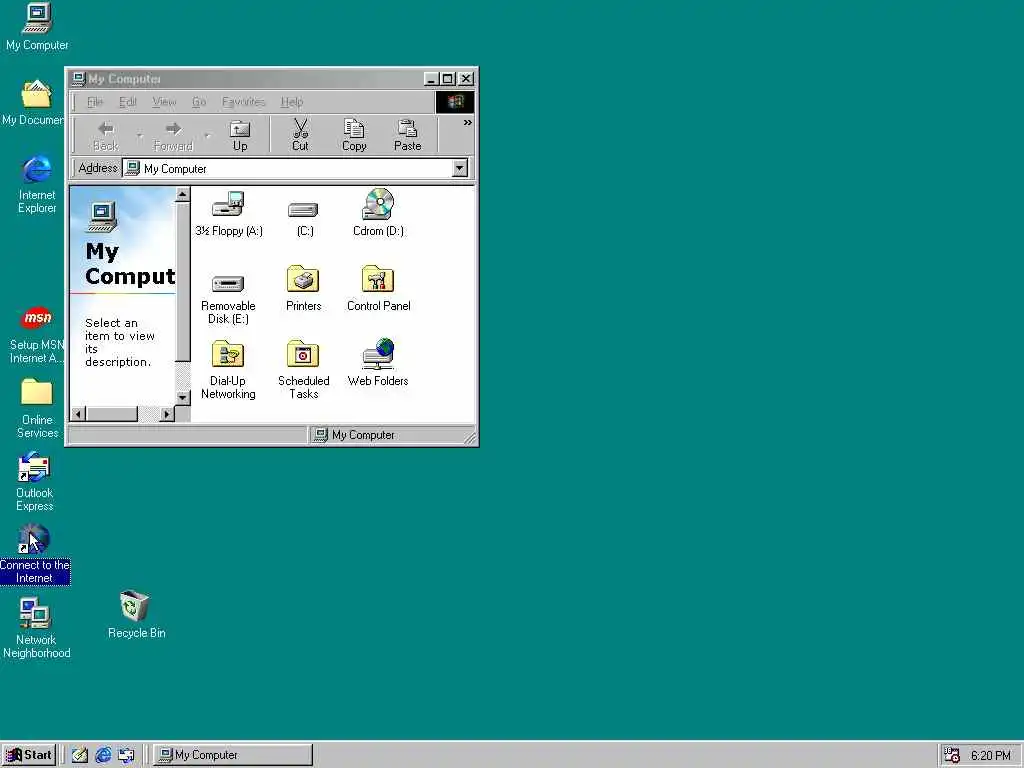Select the My Computer desktop icon
This screenshot has height=768, width=1024.
tap(37, 27)
